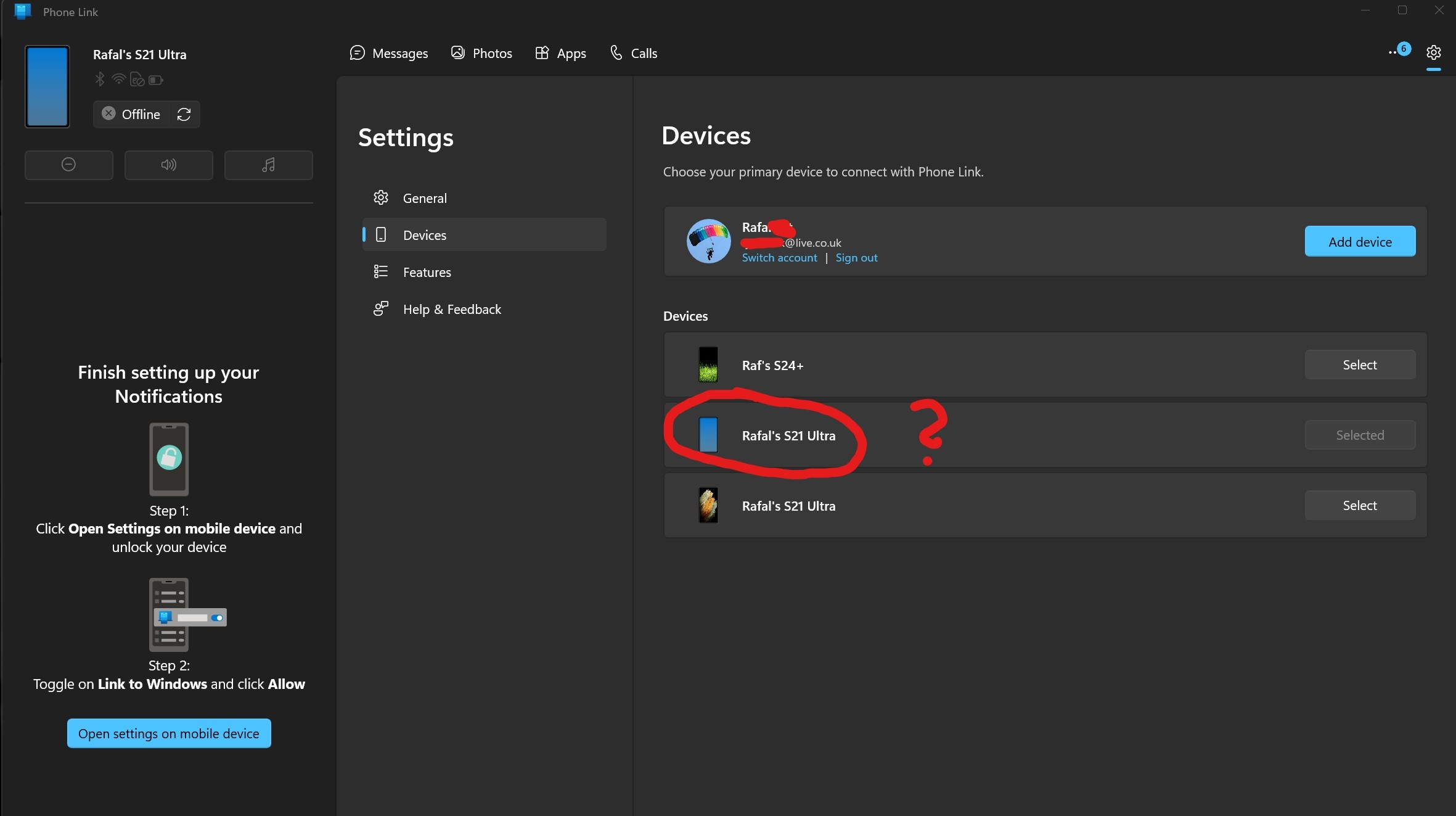This screenshot has height=816, width=1456.
Task: Switch to the Photos tab
Action: click(x=481, y=54)
